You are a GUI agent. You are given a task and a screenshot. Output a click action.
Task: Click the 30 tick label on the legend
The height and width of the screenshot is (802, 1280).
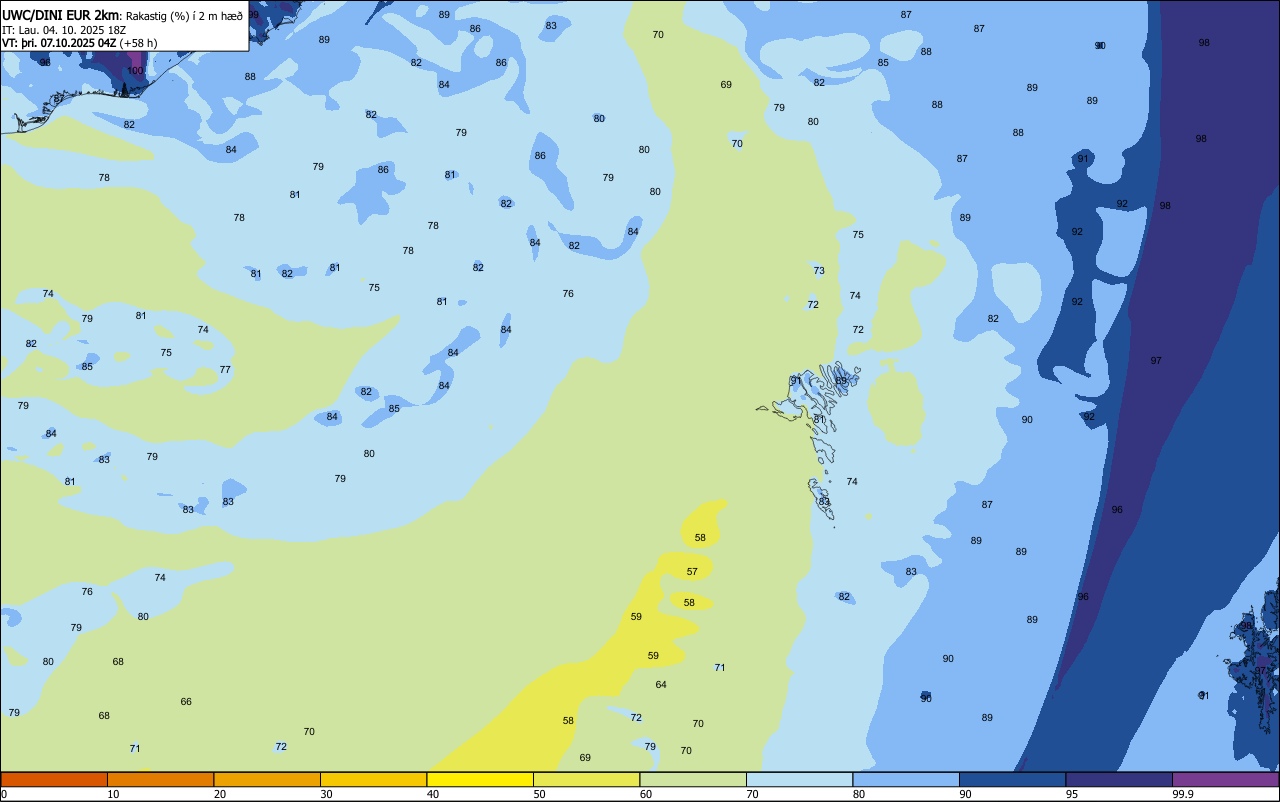tap(327, 794)
